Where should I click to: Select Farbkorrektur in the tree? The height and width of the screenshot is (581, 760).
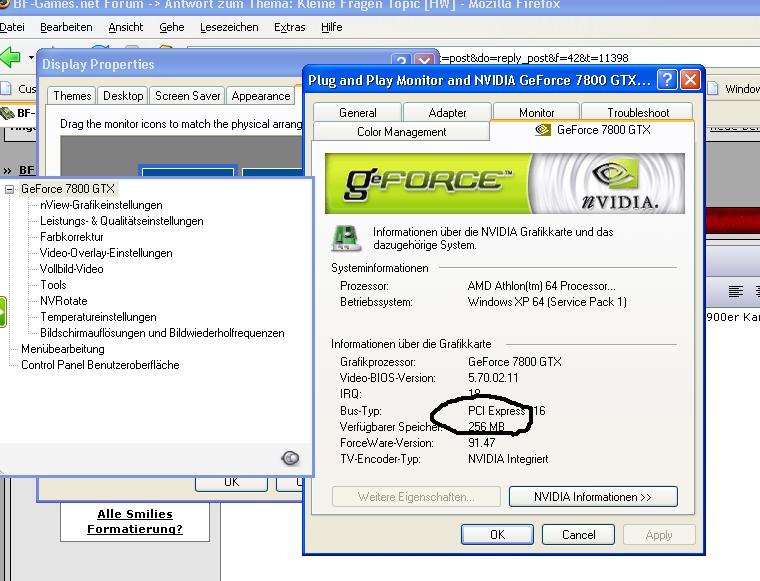coord(72,237)
